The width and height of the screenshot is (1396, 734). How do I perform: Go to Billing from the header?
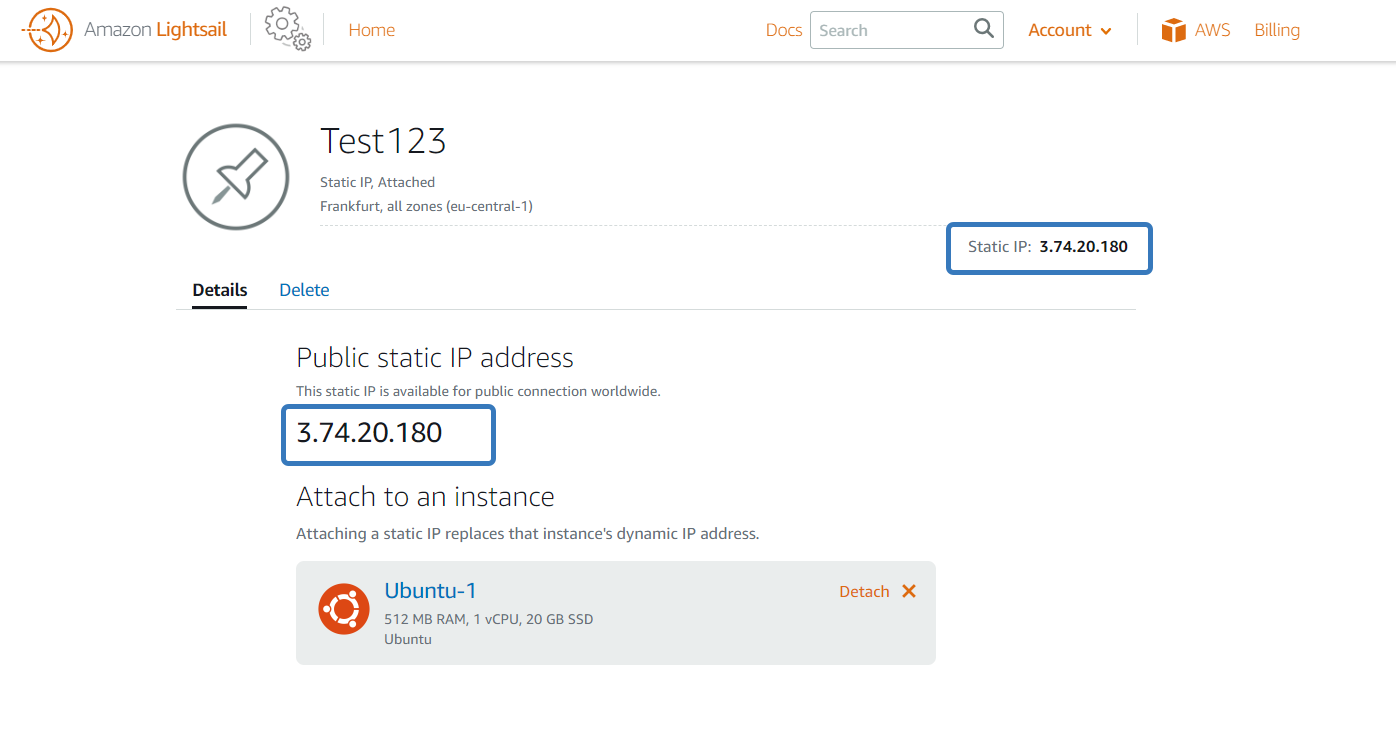pos(1277,30)
